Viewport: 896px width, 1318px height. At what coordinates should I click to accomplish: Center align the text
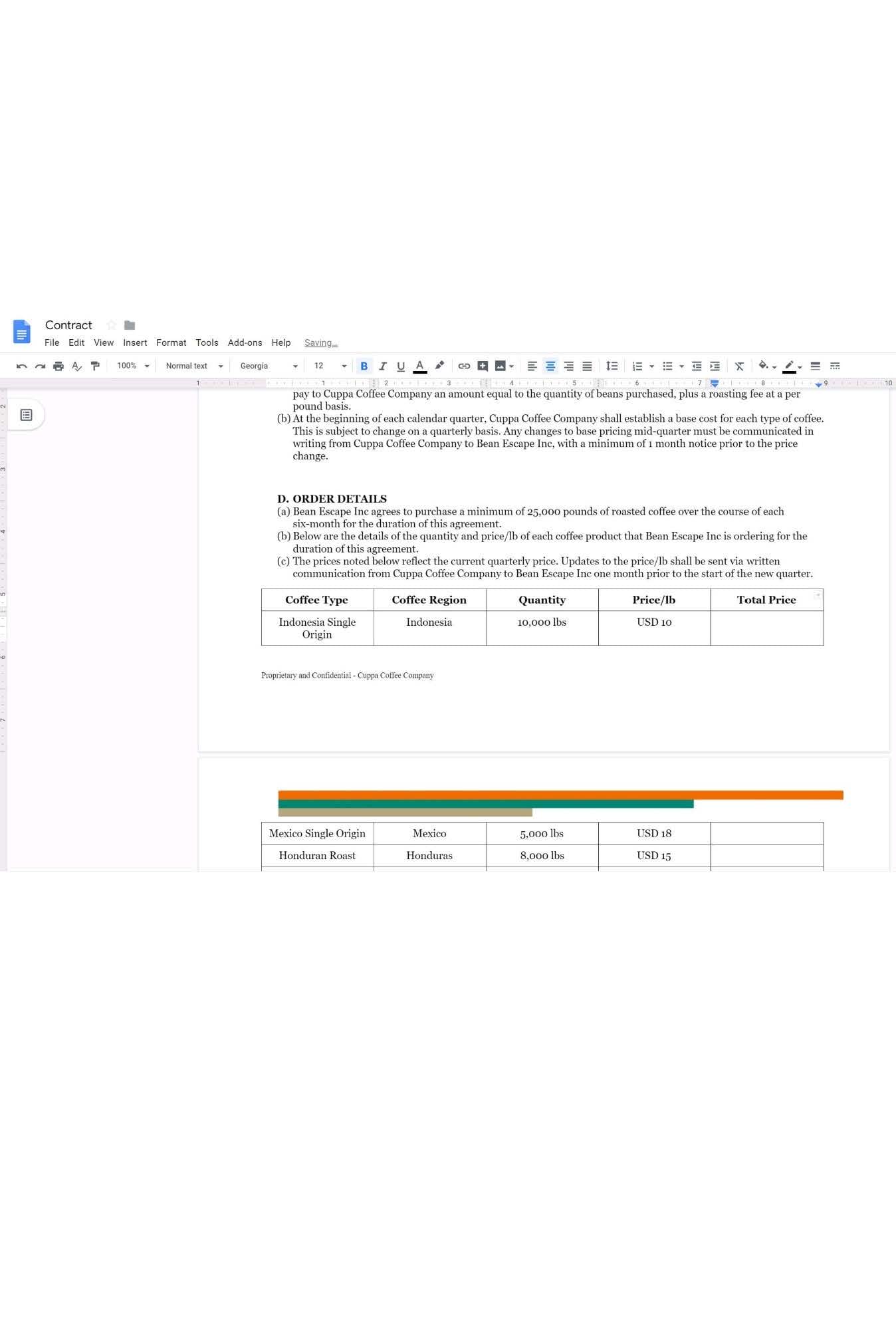point(550,366)
